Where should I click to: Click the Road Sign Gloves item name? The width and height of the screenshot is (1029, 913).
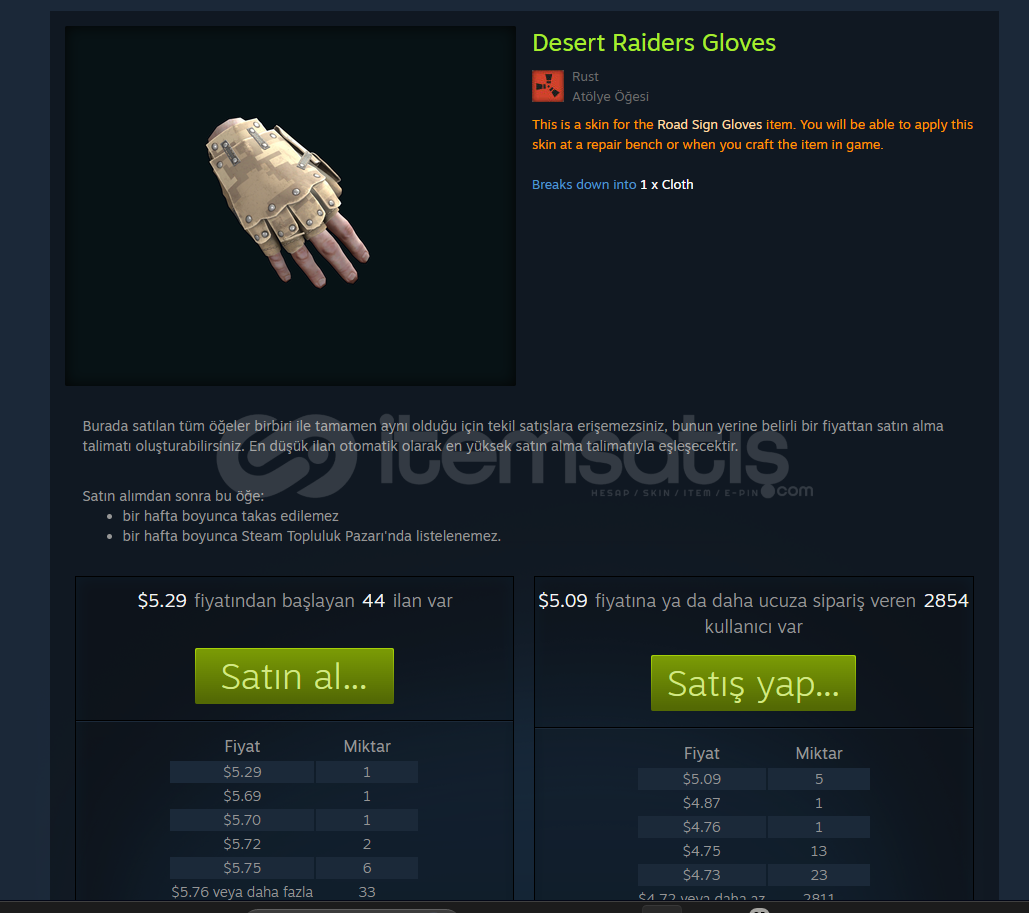(709, 125)
